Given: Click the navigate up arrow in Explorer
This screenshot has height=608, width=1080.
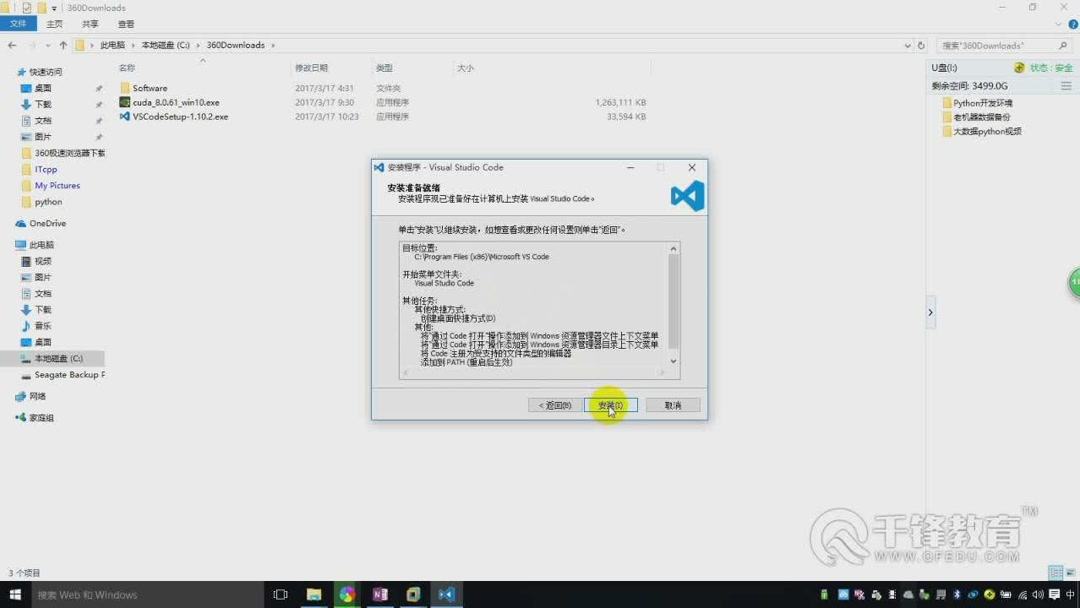Looking at the screenshot, I should (x=63, y=45).
